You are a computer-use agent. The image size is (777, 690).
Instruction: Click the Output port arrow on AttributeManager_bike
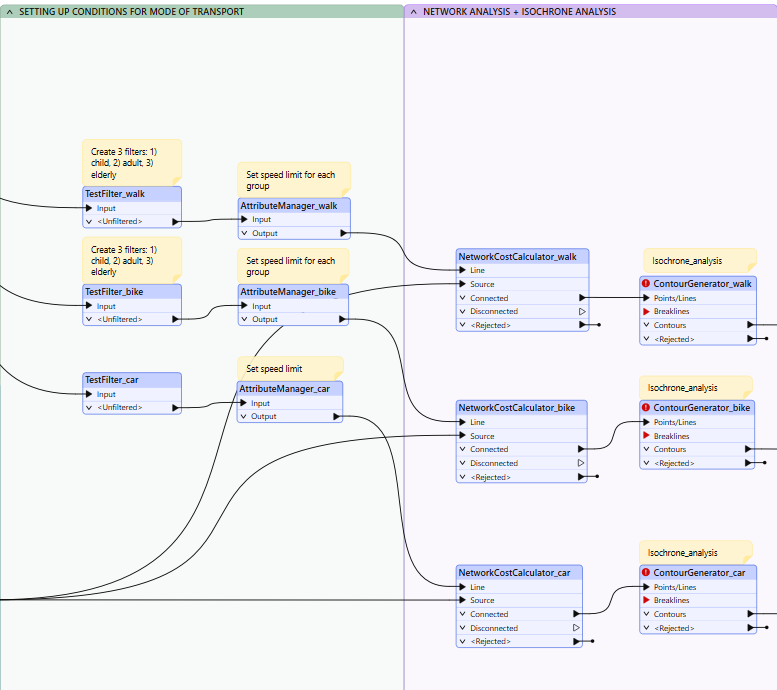pyautogui.click(x=342, y=319)
